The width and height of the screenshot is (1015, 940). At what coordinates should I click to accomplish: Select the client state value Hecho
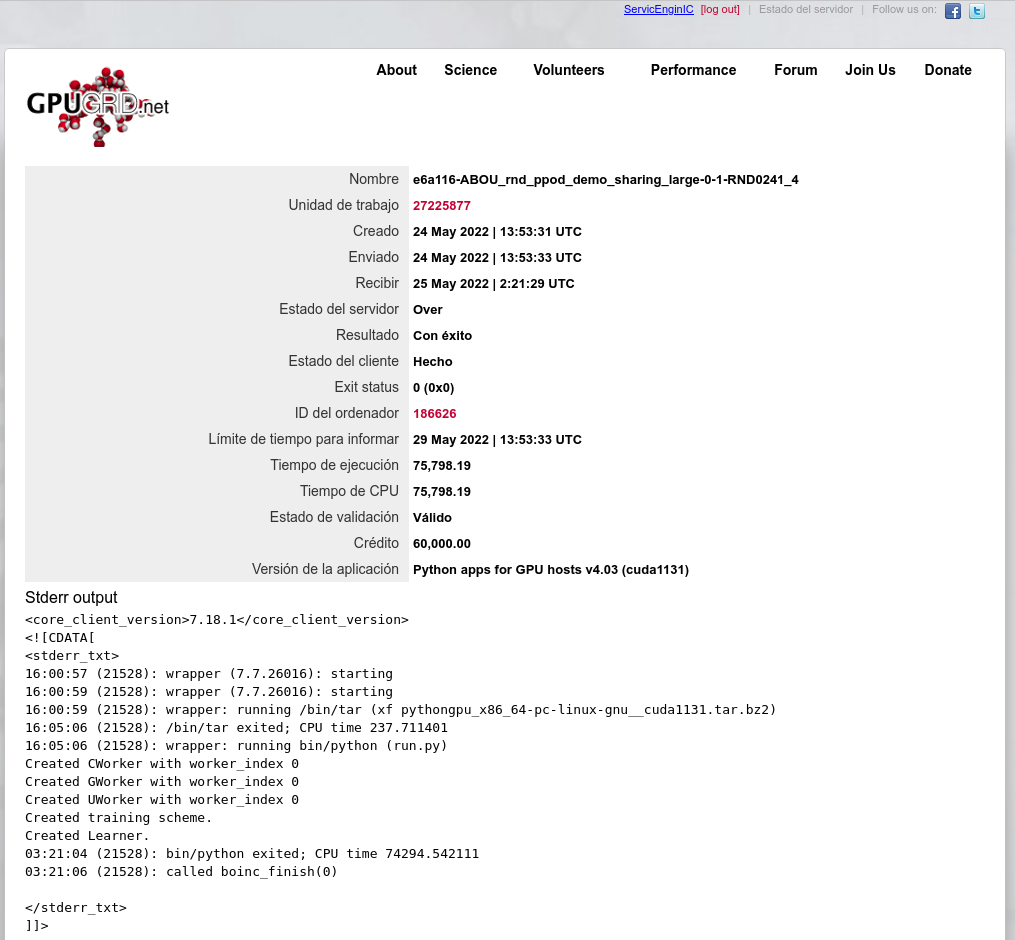click(432, 361)
